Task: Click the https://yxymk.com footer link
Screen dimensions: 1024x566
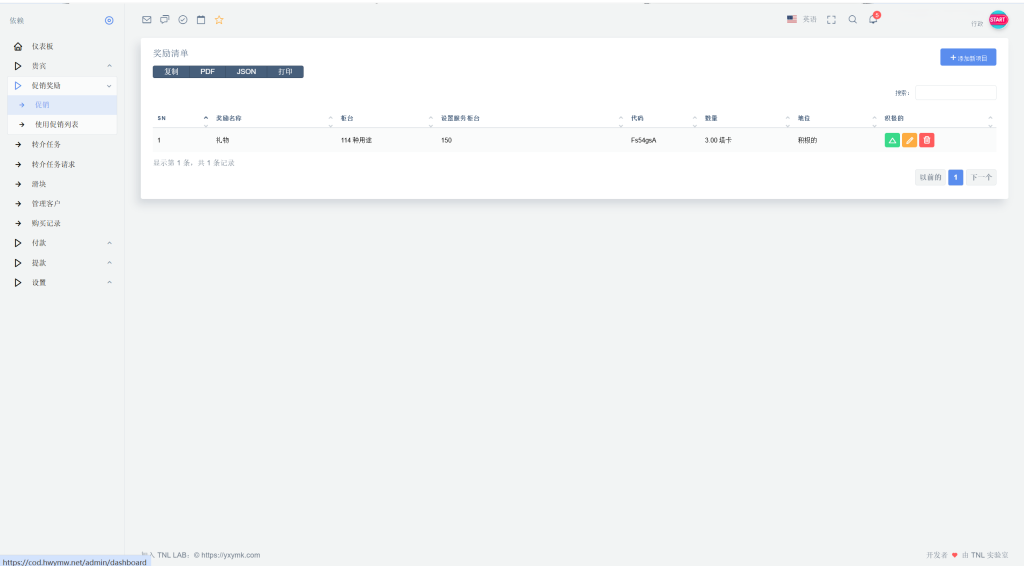Action: pyautogui.click(x=231, y=556)
